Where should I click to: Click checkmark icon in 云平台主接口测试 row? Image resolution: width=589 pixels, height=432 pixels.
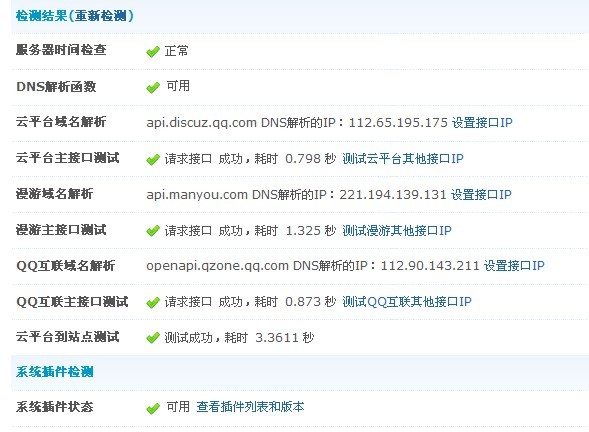point(153,159)
